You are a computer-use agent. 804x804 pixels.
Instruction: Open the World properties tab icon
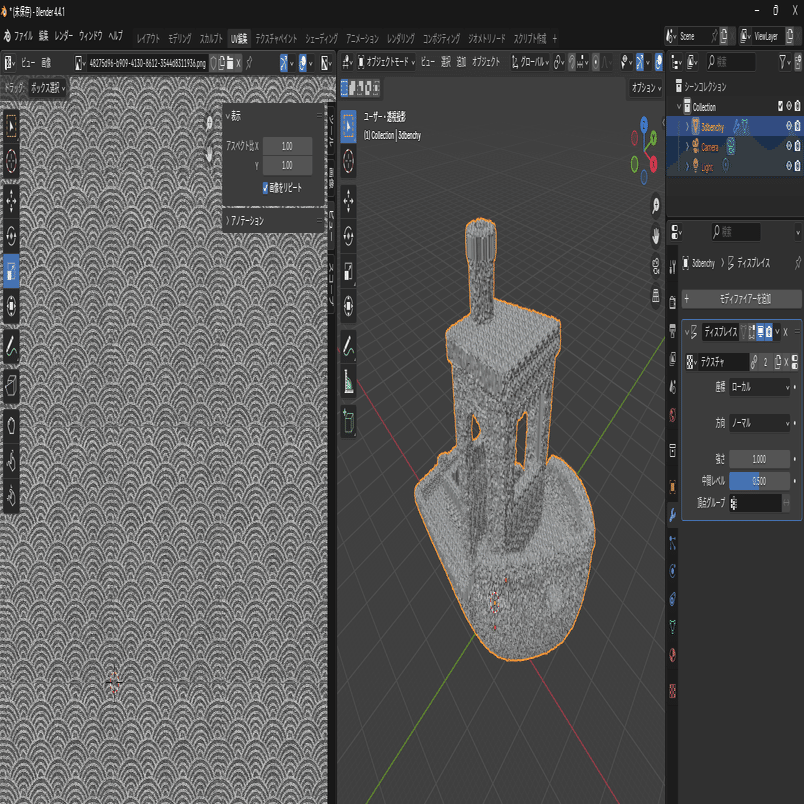[x=673, y=414]
